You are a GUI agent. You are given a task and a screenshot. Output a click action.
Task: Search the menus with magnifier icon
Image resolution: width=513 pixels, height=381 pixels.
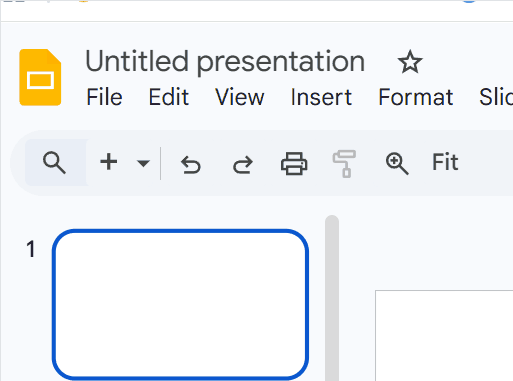point(54,163)
